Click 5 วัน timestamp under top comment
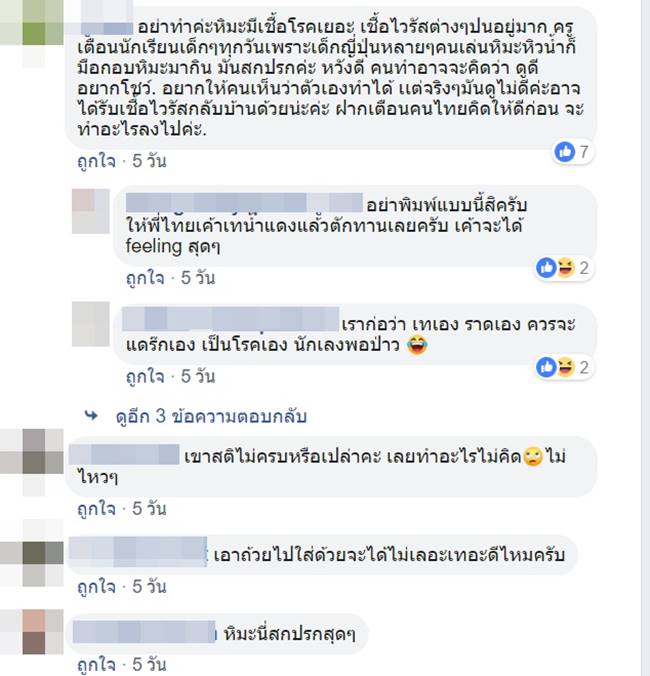Viewport: 650px width, 676px height. 149,161
